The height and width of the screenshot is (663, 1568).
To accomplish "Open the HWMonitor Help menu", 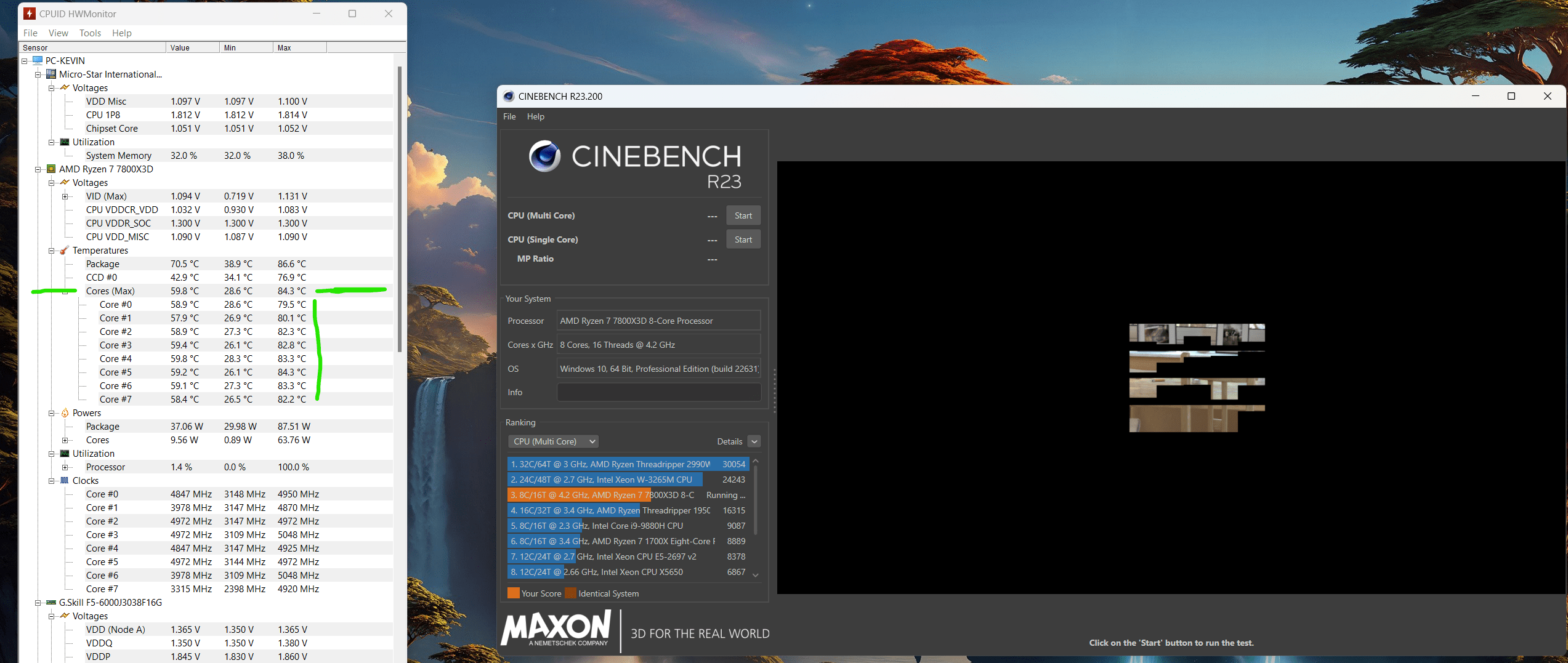I will click(x=122, y=33).
